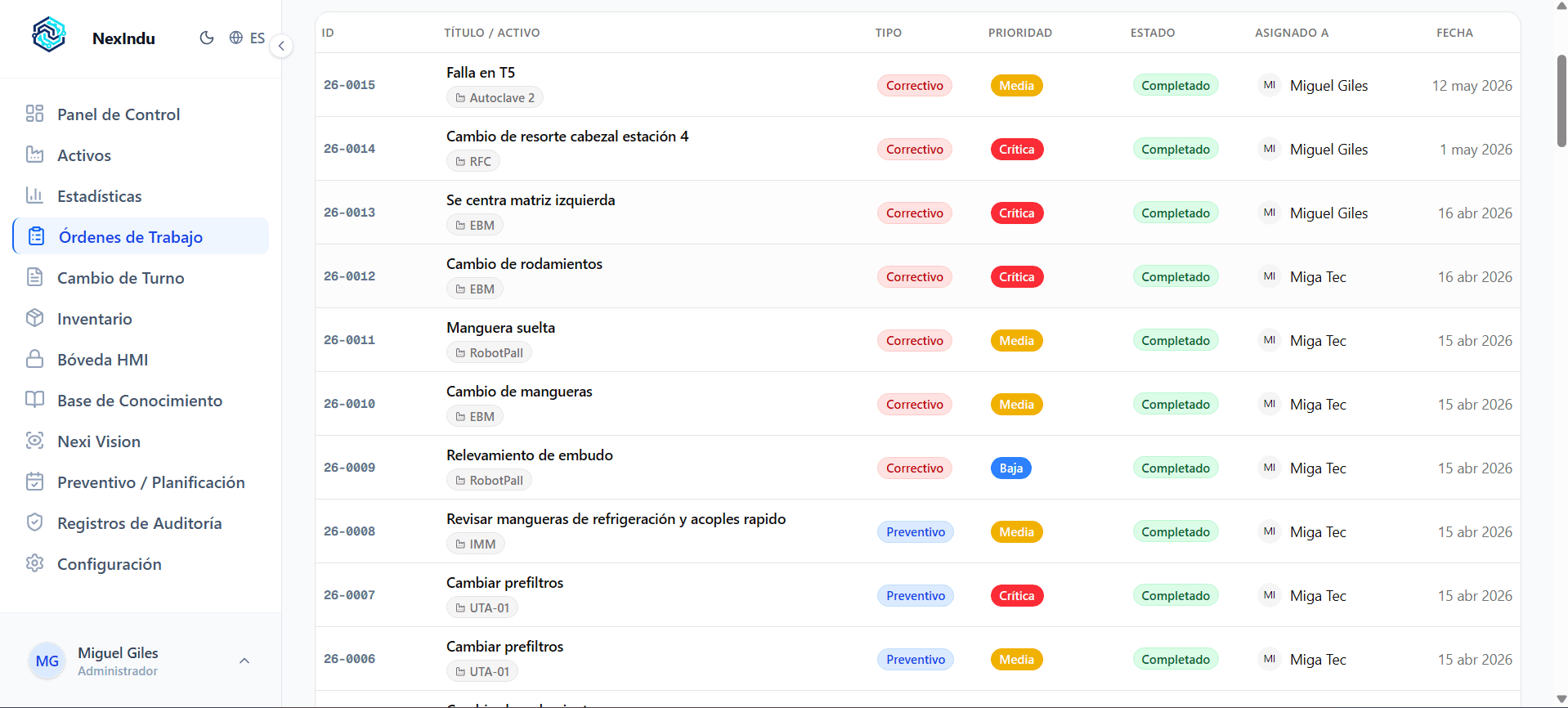
Task: Click the Completado status in row 26-0006
Action: pyautogui.click(x=1175, y=659)
